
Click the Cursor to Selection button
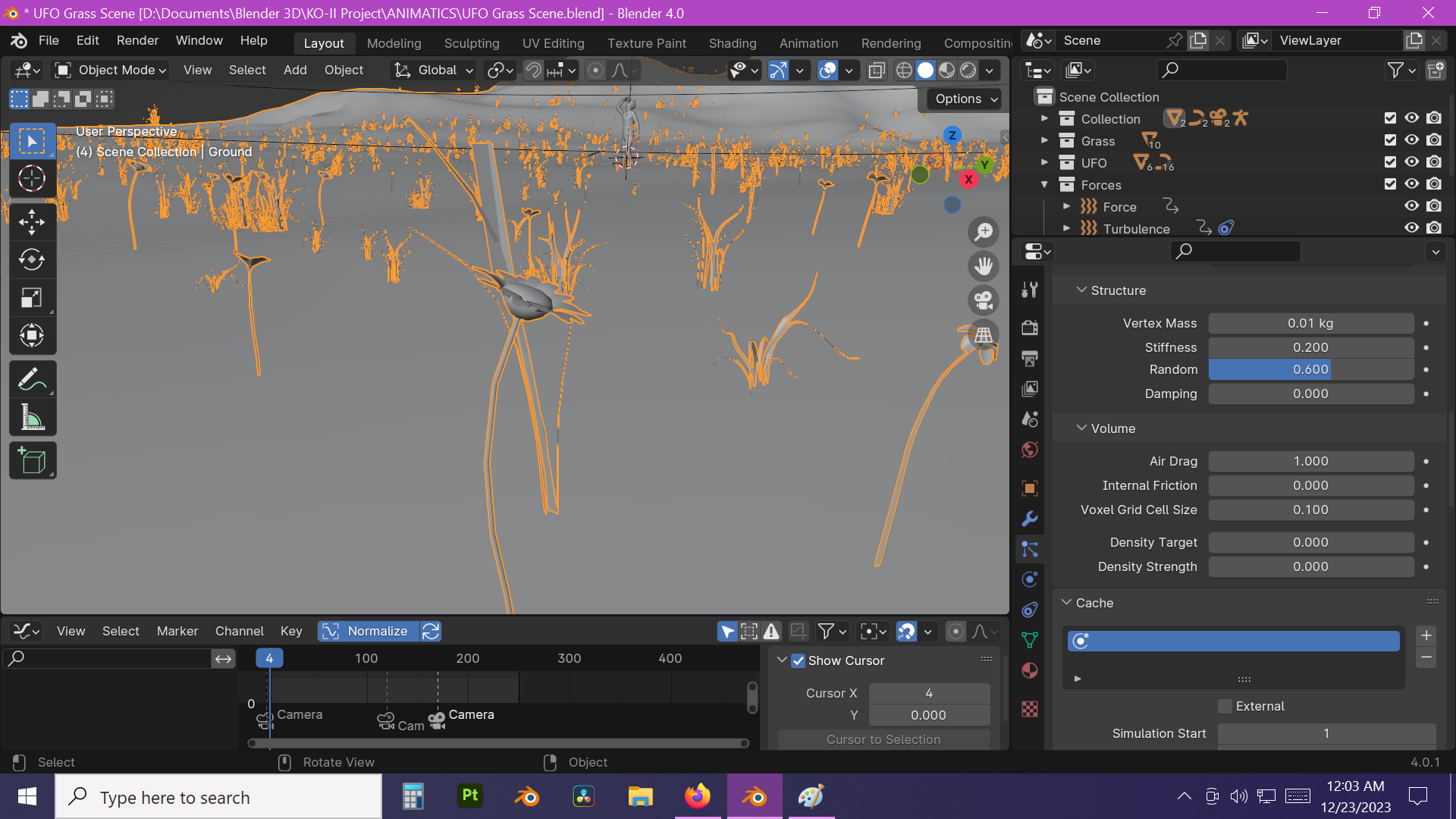[x=883, y=739]
